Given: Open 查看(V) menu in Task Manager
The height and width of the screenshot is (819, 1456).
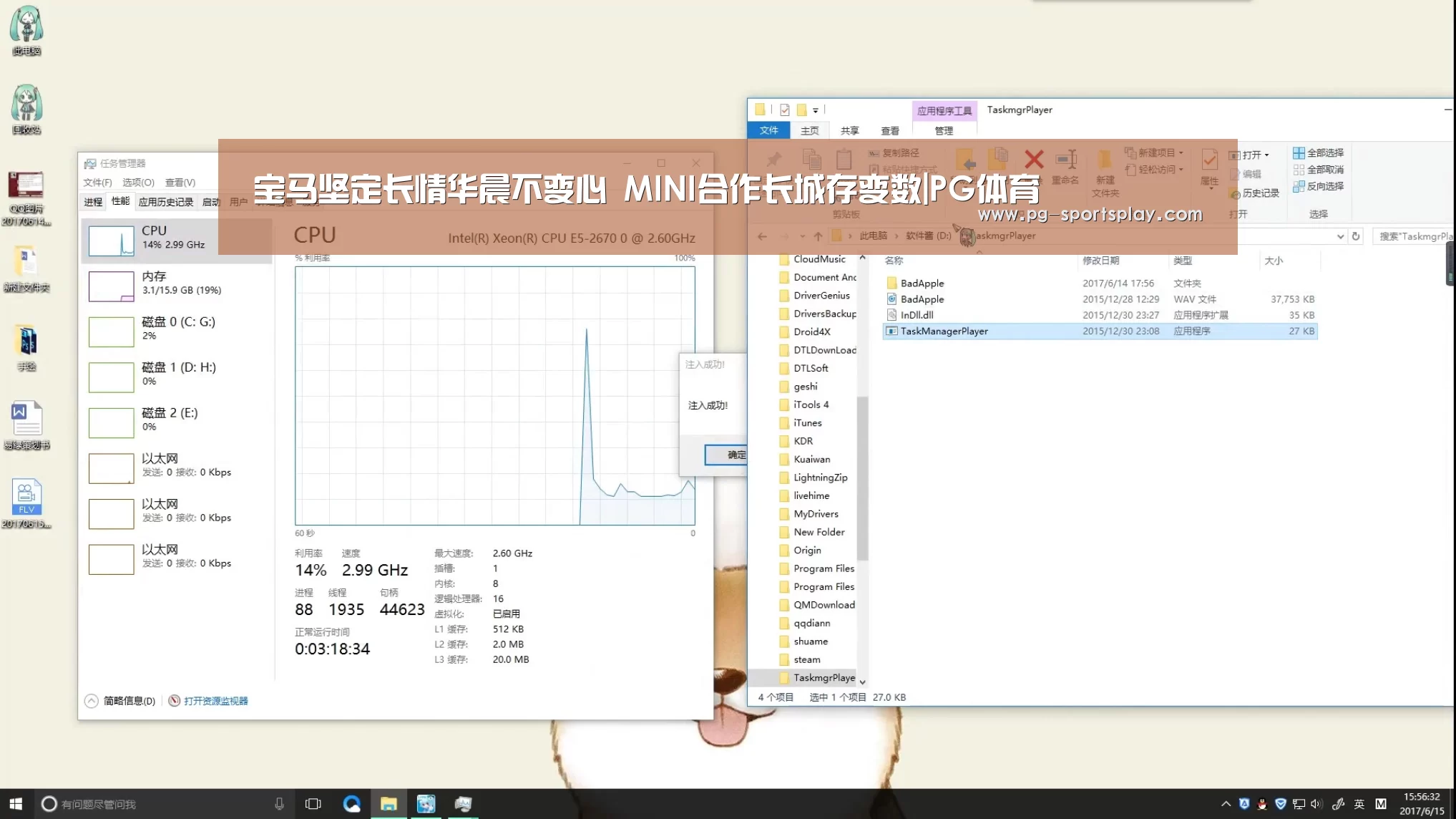Looking at the screenshot, I should point(180,183).
